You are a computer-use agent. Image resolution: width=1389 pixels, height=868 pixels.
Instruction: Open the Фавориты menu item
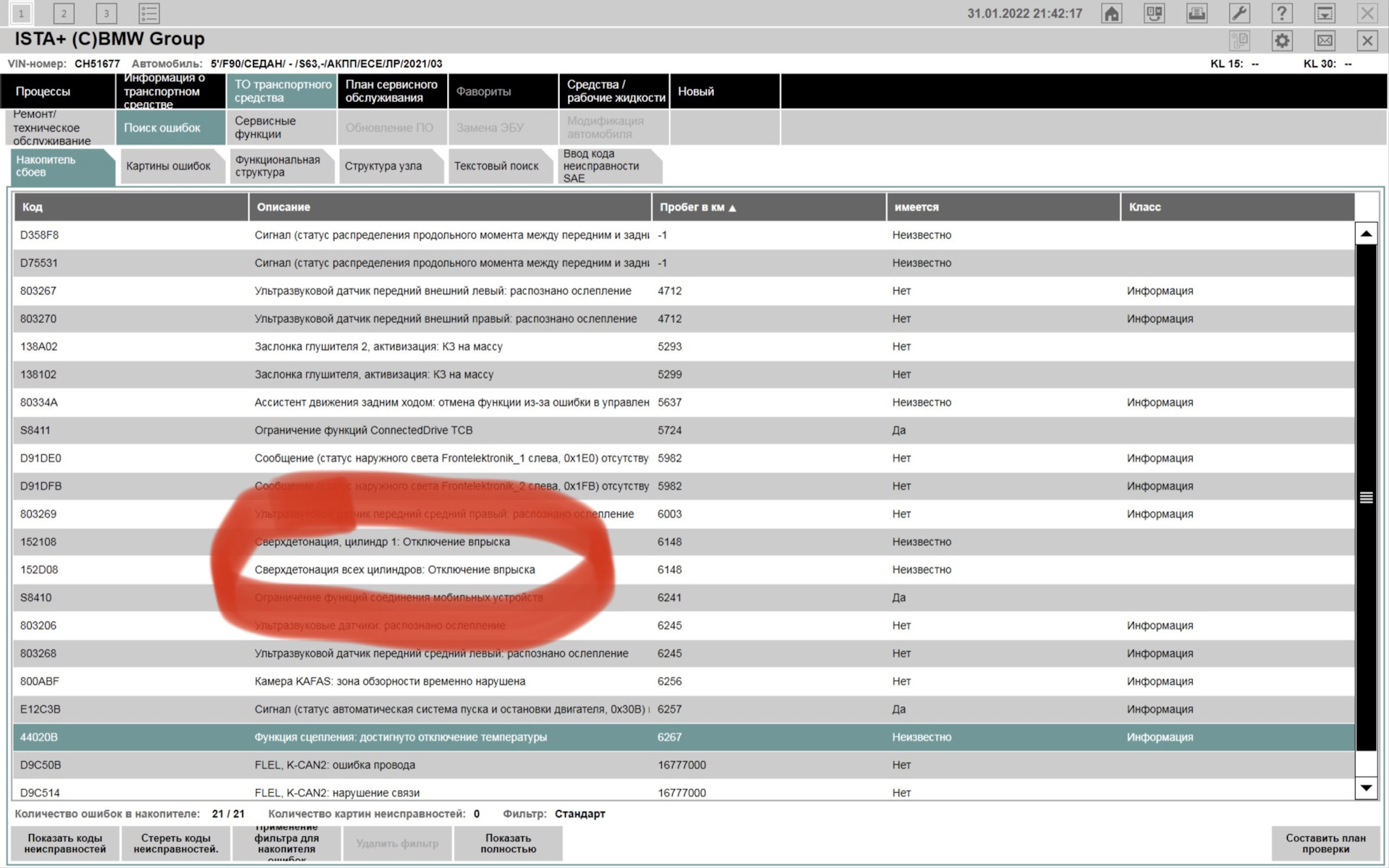pyautogui.click(x=483, y=91)
